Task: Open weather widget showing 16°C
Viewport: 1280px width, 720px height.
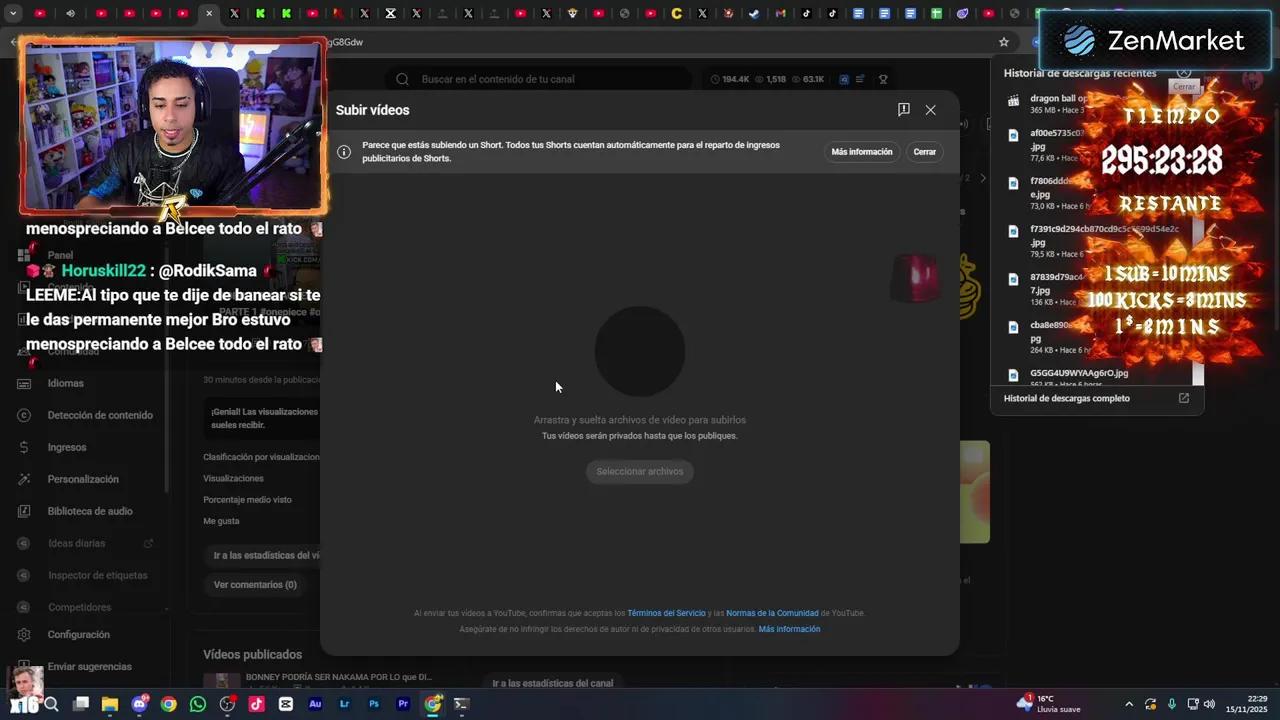Action: [x=1048, y=704]
